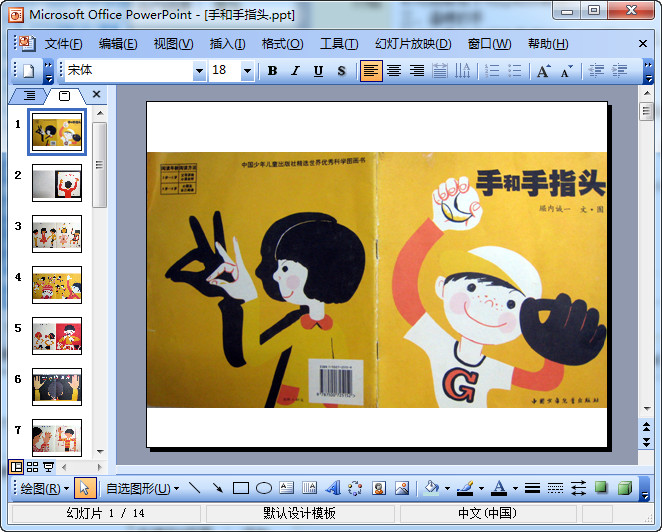Select slide 1 thumbnail
This screenshot has height=532, width=662.
(x=57, y=132)
